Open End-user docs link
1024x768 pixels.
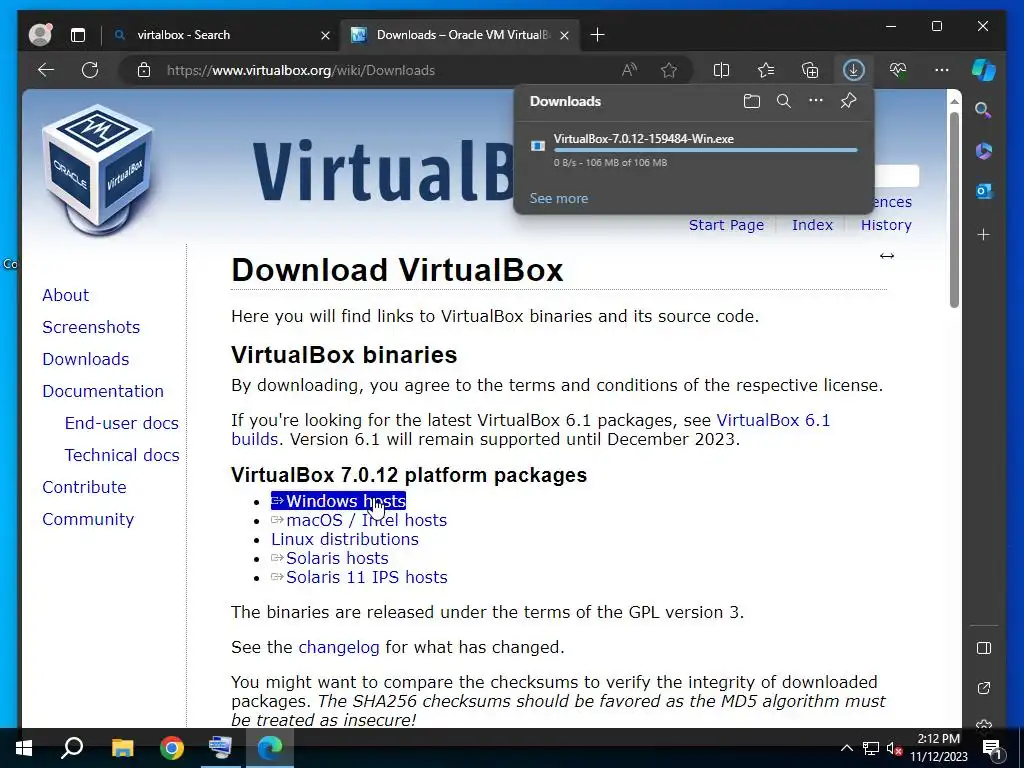pyautogui.click(x=121, y=423)
